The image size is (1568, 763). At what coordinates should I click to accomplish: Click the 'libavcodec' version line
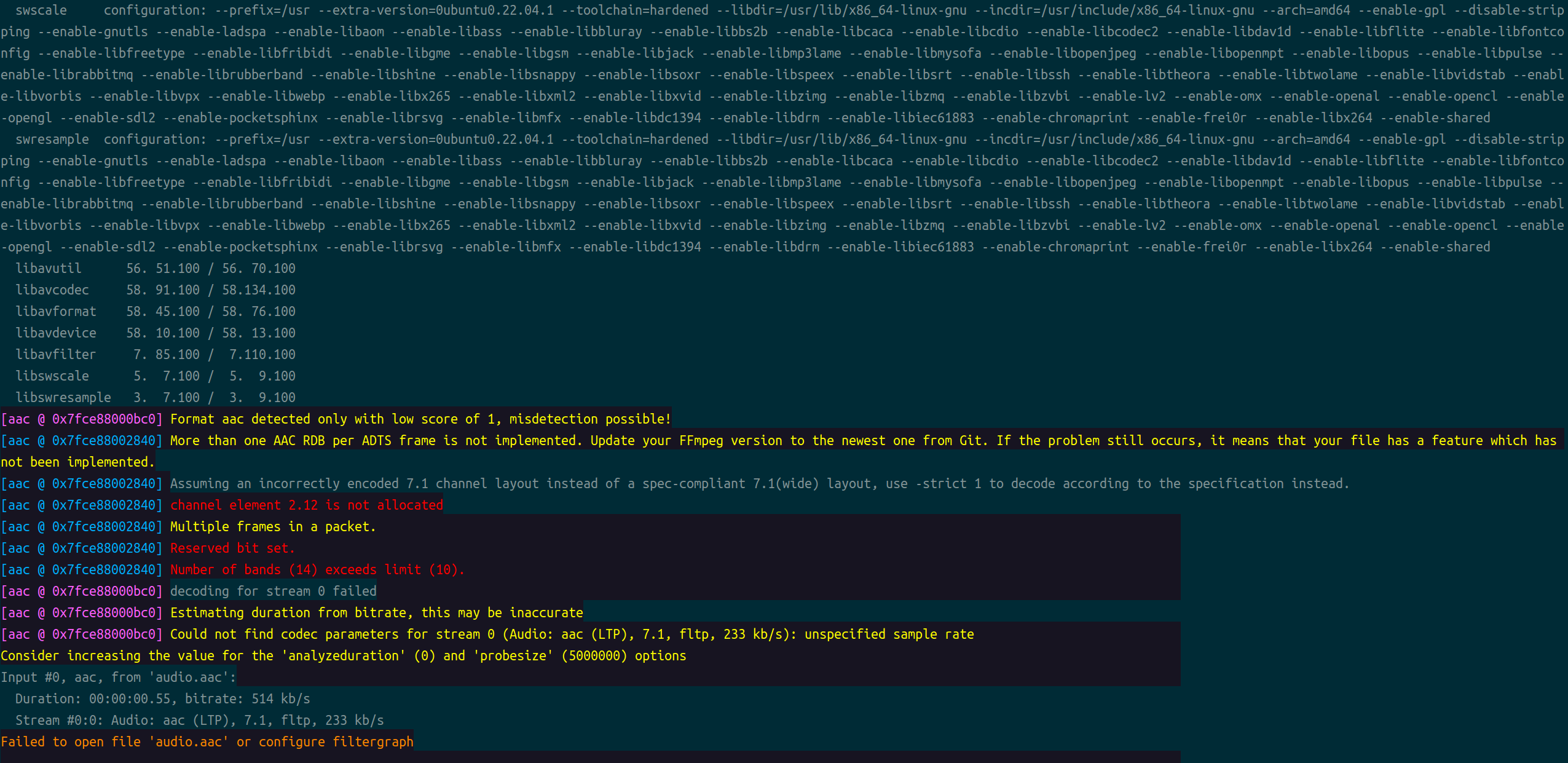click(x=156, y=290)
